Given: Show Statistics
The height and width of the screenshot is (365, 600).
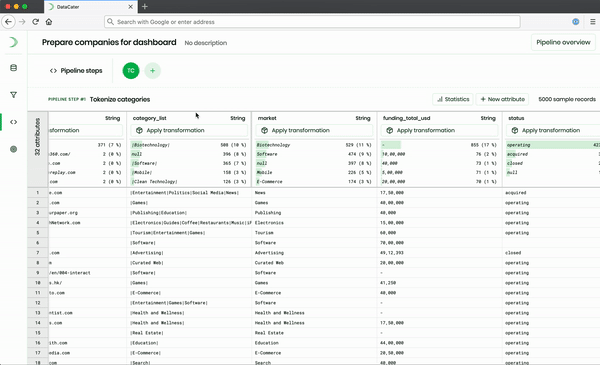Looking at the screenshot, I should click(x=453, y=99).
